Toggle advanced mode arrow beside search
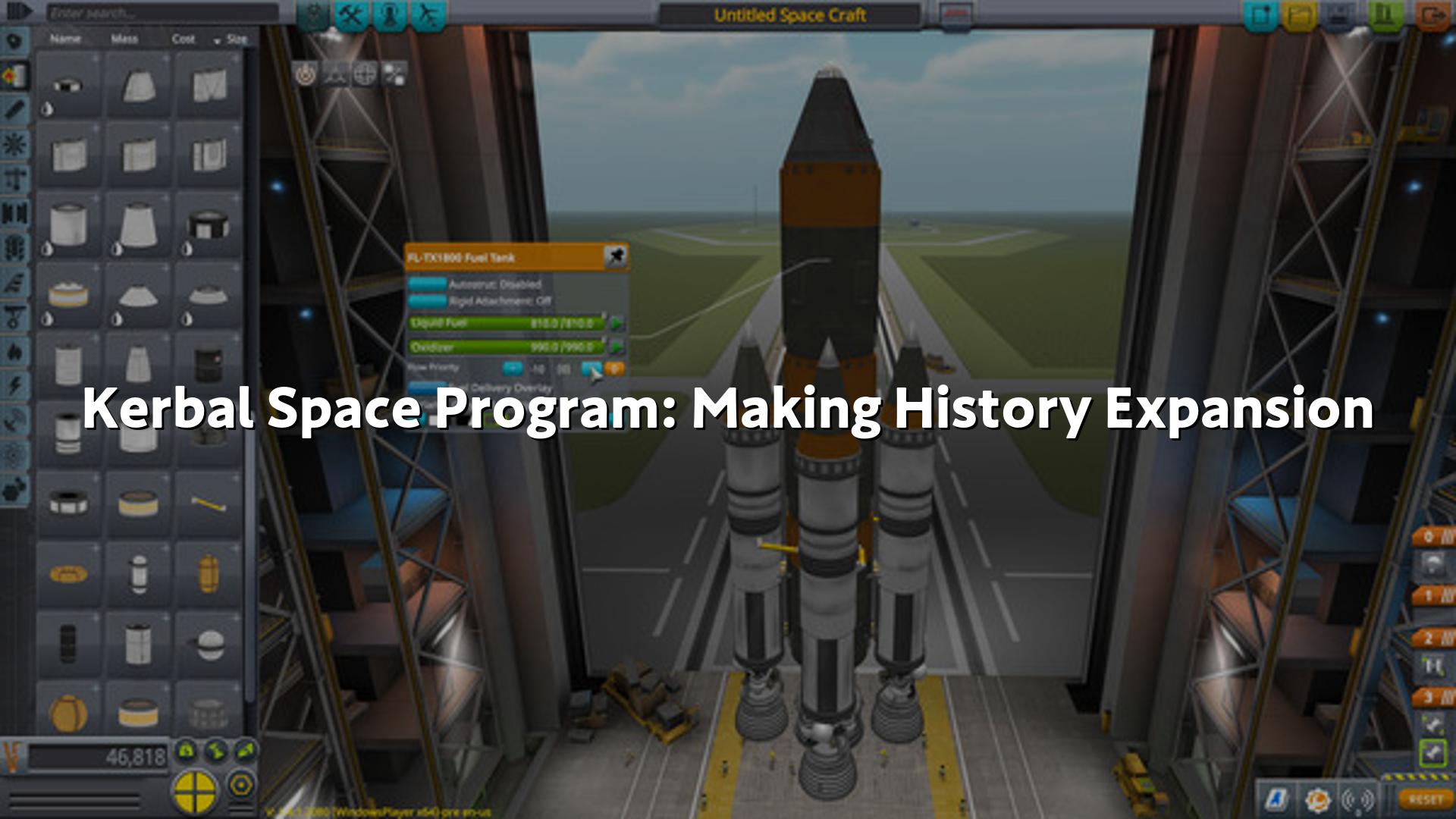Viewport: 1456px width, 819px height. [18, 13]
